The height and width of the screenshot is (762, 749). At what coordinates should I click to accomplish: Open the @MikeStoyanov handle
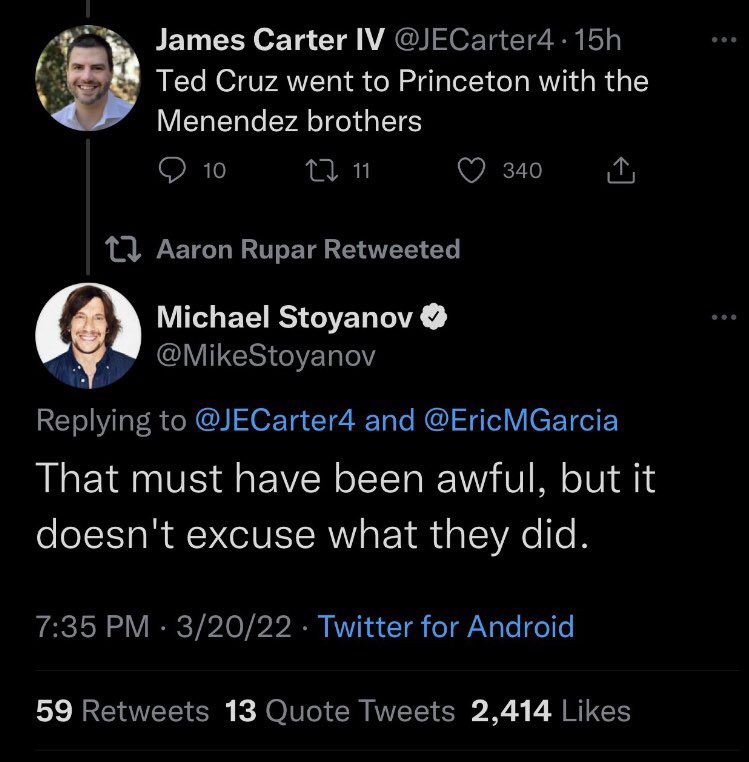[x=266, y=355]
